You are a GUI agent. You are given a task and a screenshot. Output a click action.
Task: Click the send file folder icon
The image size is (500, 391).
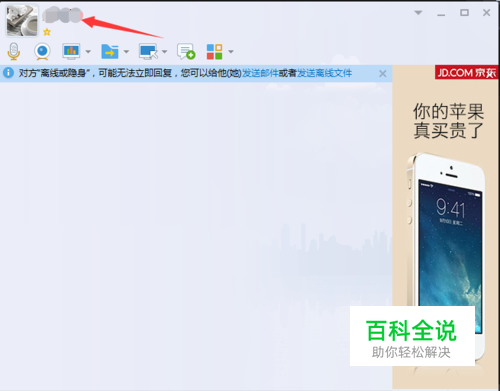click(x=110, y=51)
